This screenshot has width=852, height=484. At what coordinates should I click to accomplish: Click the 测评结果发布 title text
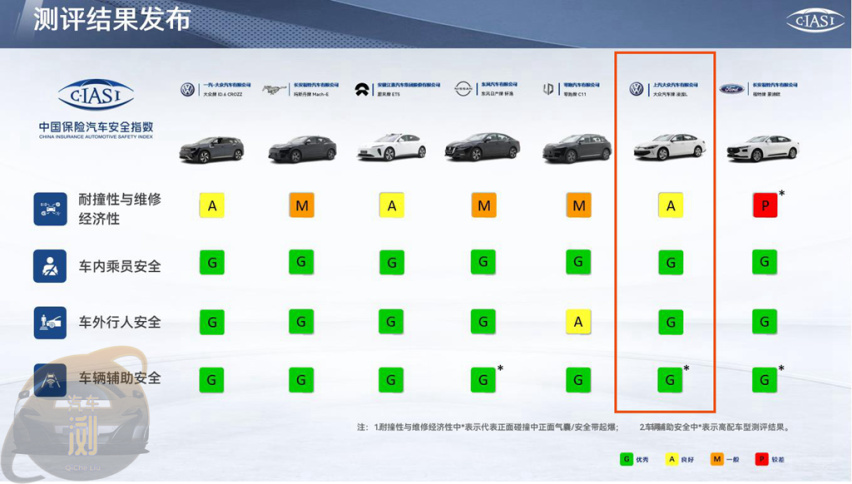(112, 19)
